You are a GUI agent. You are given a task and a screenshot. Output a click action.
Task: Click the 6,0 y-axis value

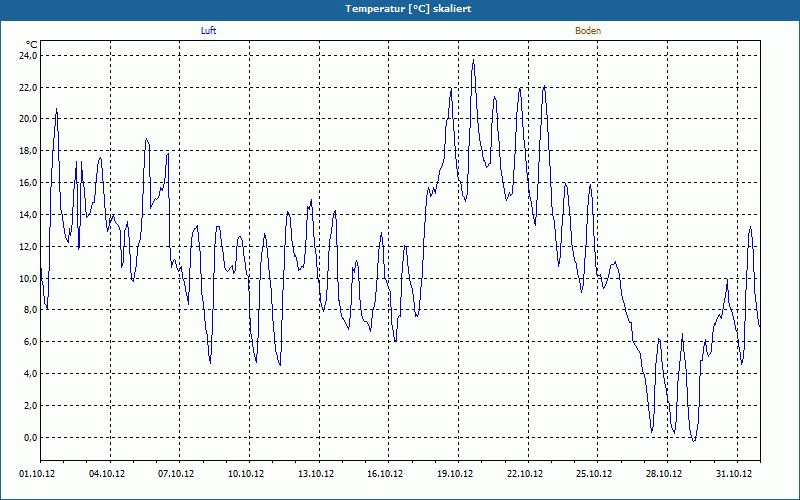[30, 342]
